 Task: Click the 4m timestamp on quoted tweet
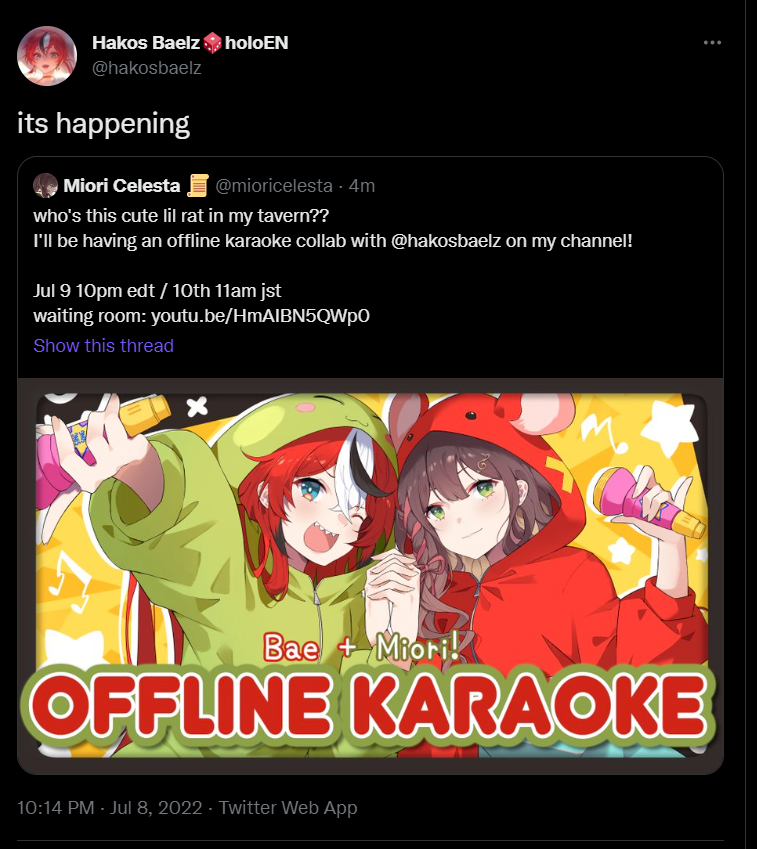coord(362,186)
